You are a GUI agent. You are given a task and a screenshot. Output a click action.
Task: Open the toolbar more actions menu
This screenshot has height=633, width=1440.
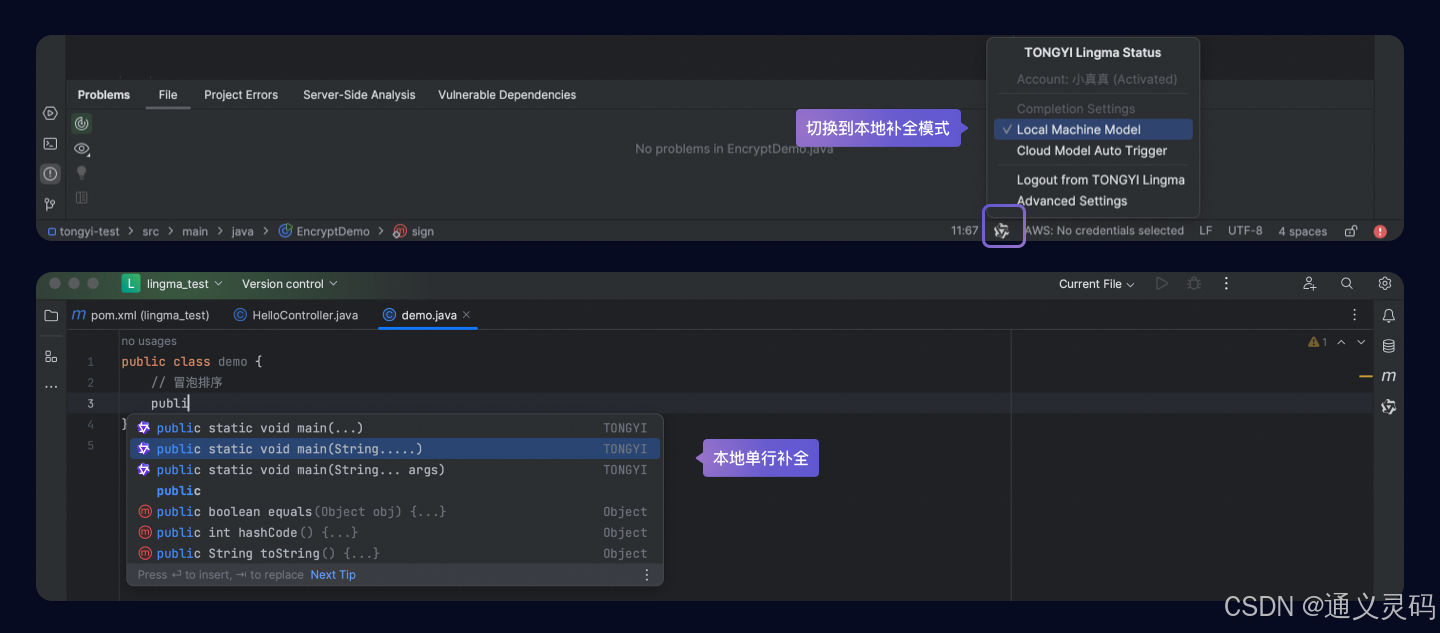pyautogui.click(x=1226, y=284)
